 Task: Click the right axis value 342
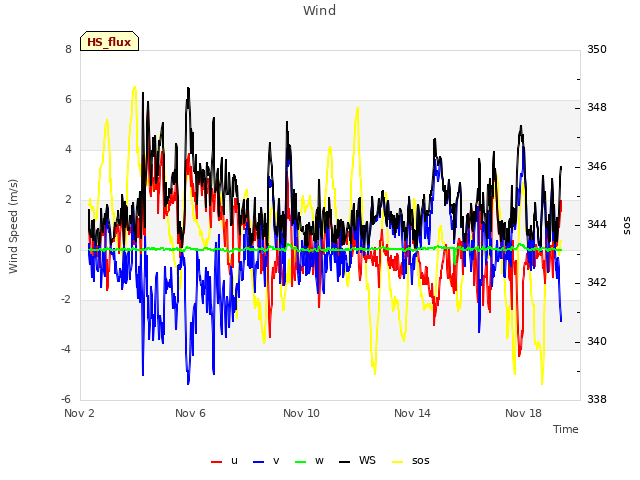click(x=597, y=282)
